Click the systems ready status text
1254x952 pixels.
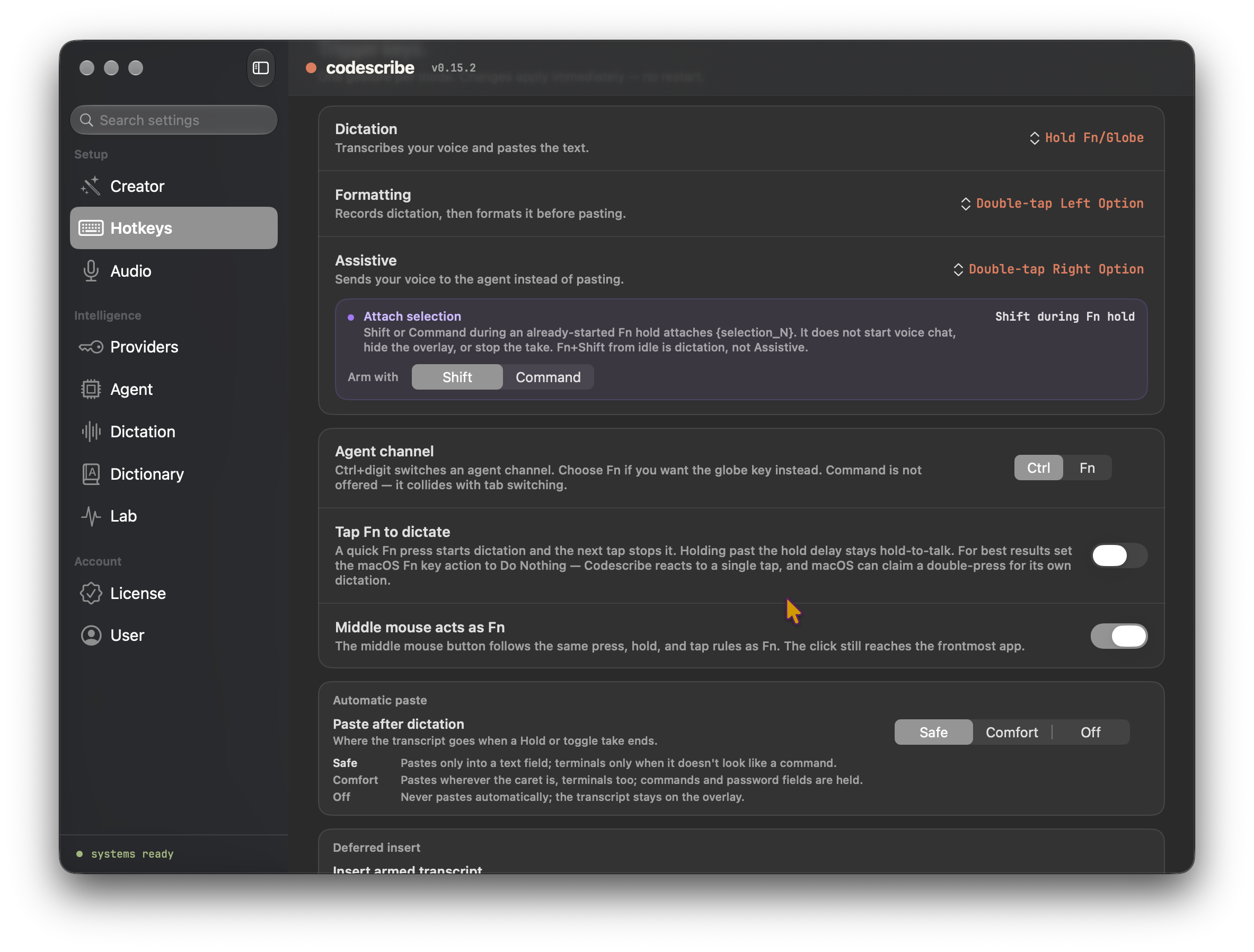click(132, 854)
